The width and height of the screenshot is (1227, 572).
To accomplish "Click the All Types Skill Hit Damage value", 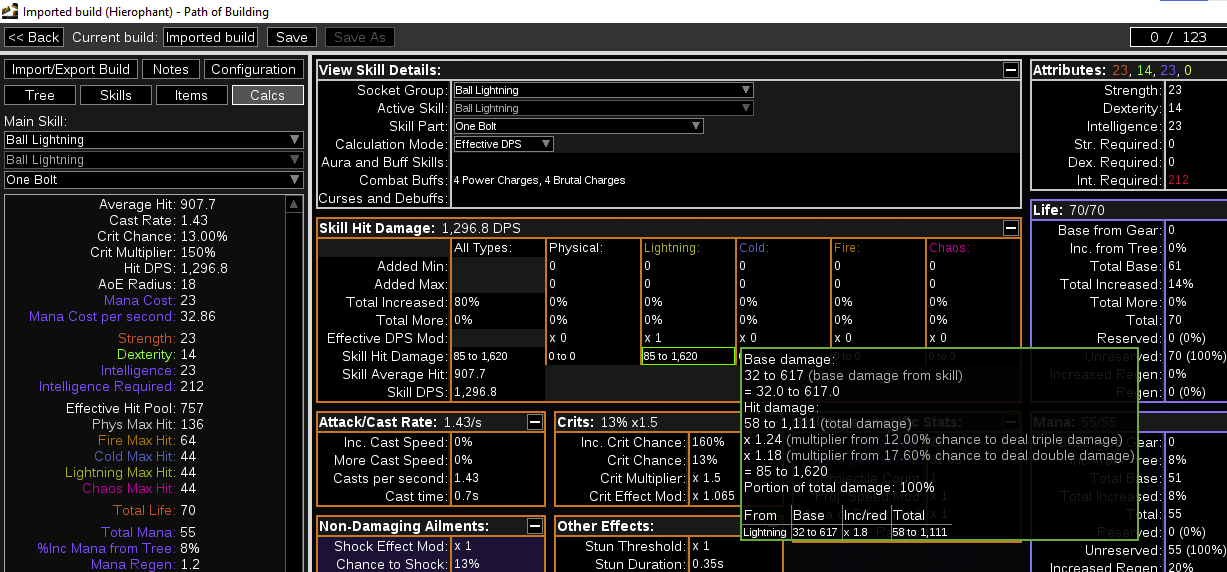I will 481,356.
